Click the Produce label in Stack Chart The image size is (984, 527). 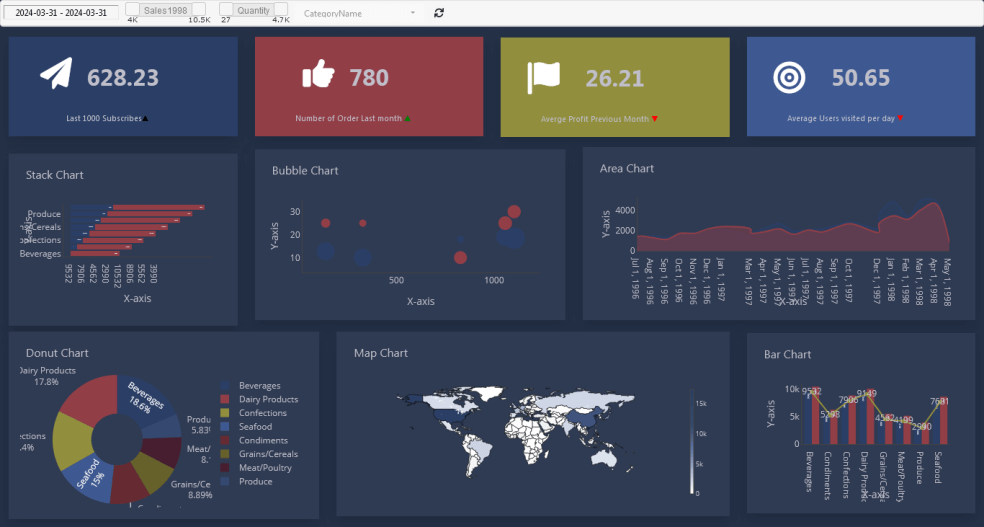click(44, 214)
